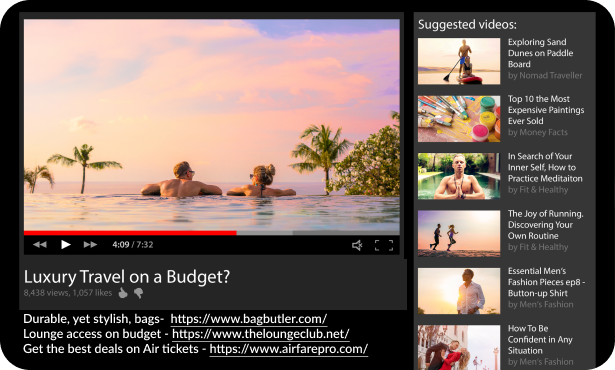Open fullscreen mode via corner-brackets icon
Viewport: 615px width, 370px height.
point(384,245)
